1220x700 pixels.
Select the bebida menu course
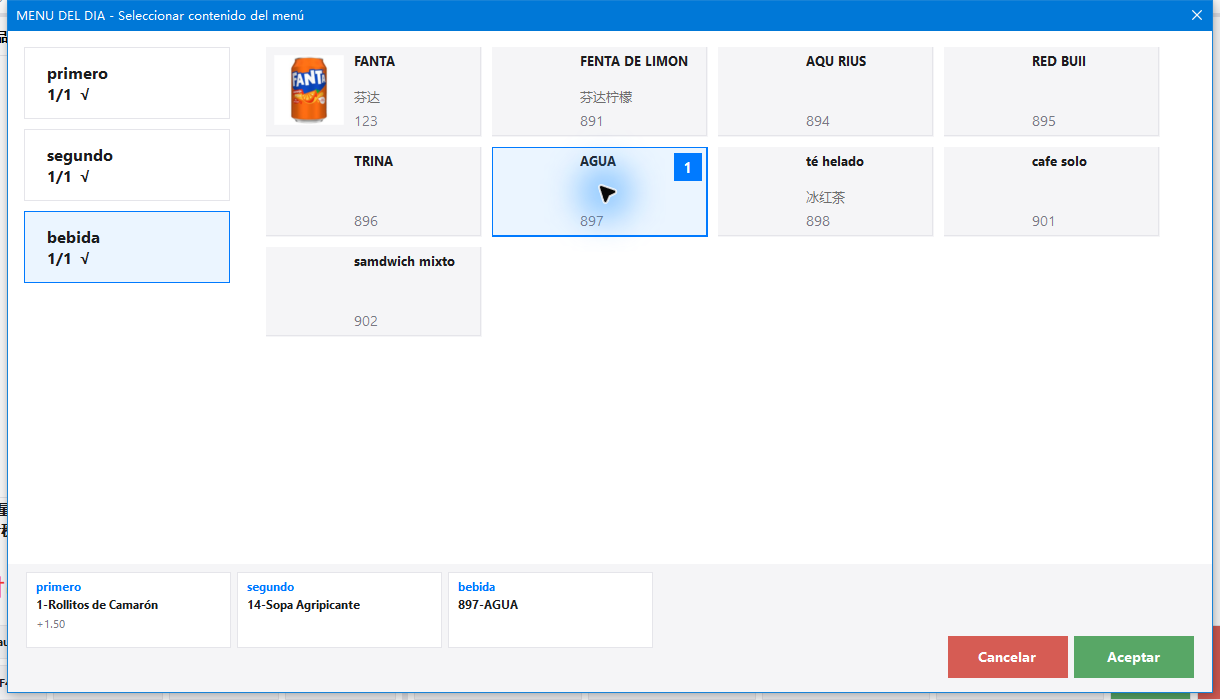[127, 247]
